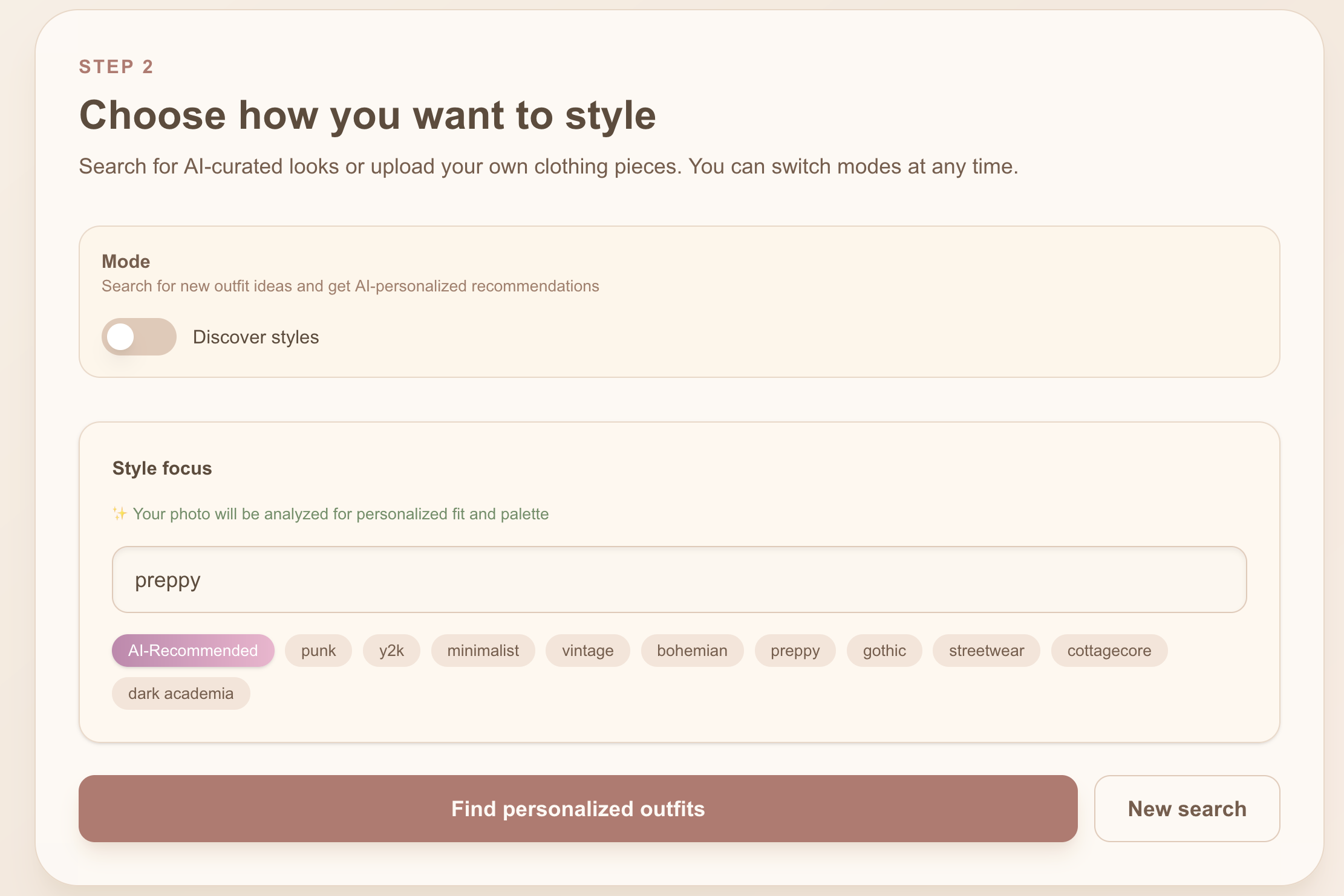Pick the y2k style chip
The image size is (1344, 896).
391,651
